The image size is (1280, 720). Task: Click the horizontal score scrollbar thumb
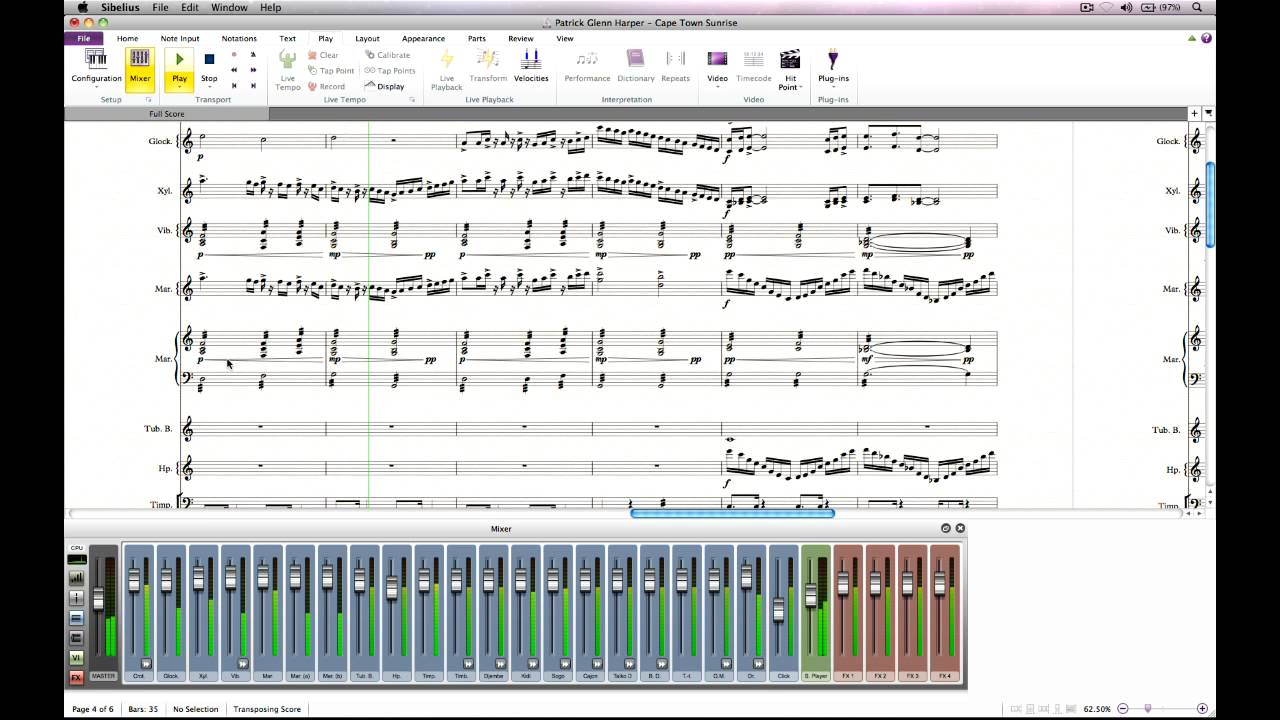[732, 513]
